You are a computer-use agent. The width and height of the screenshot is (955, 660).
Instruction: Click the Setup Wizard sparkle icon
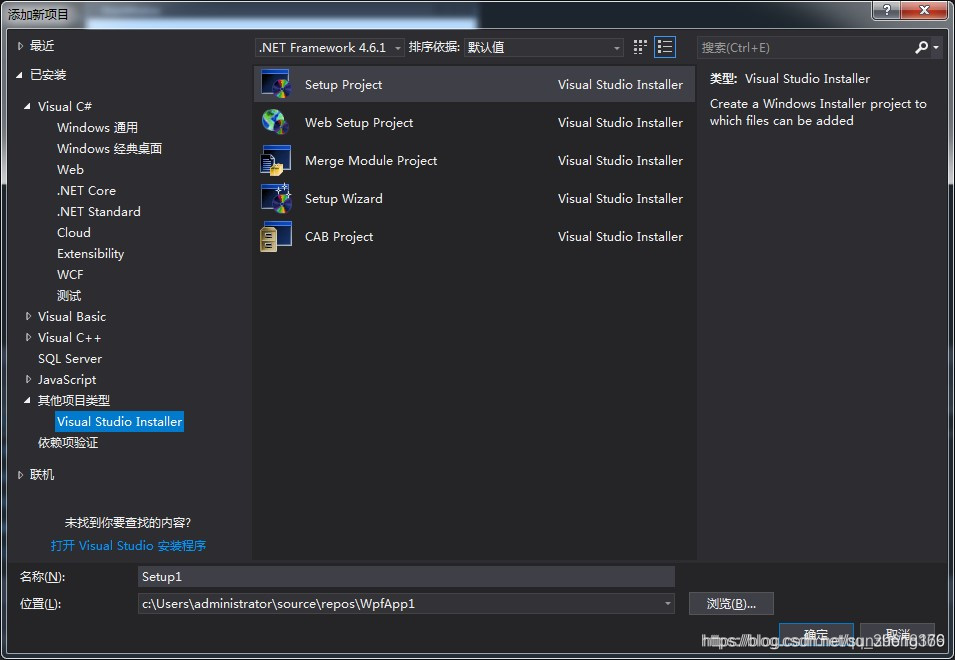coord(276,198)
